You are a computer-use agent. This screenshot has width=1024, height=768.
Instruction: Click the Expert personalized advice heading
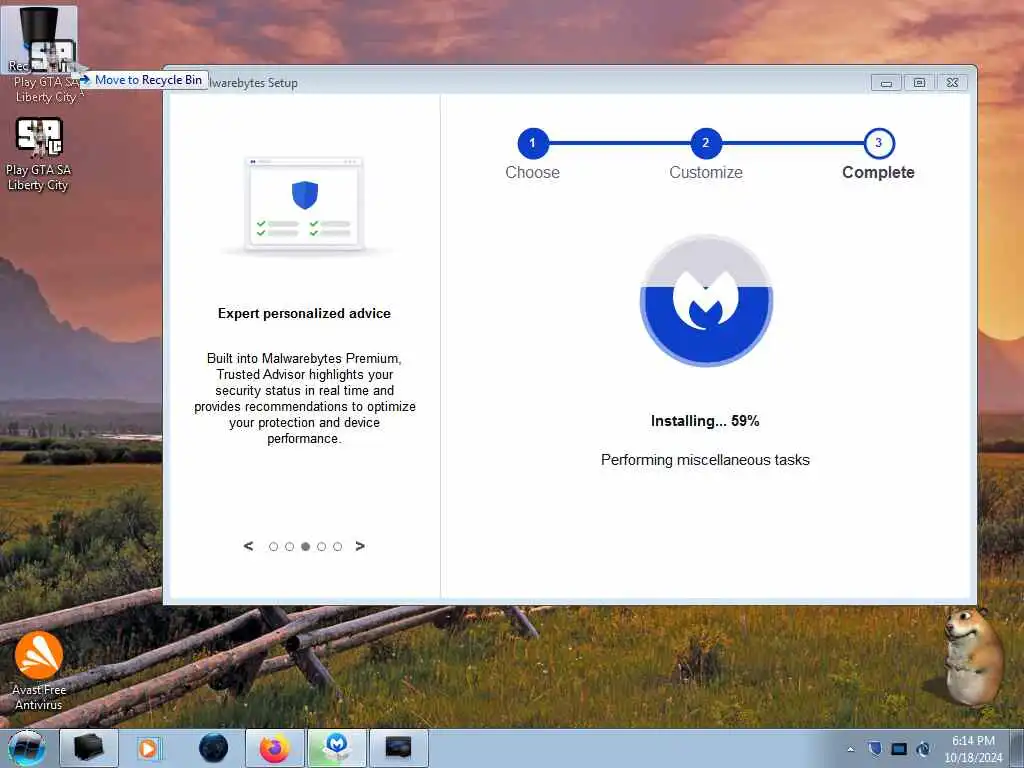(x=304, y=313)
